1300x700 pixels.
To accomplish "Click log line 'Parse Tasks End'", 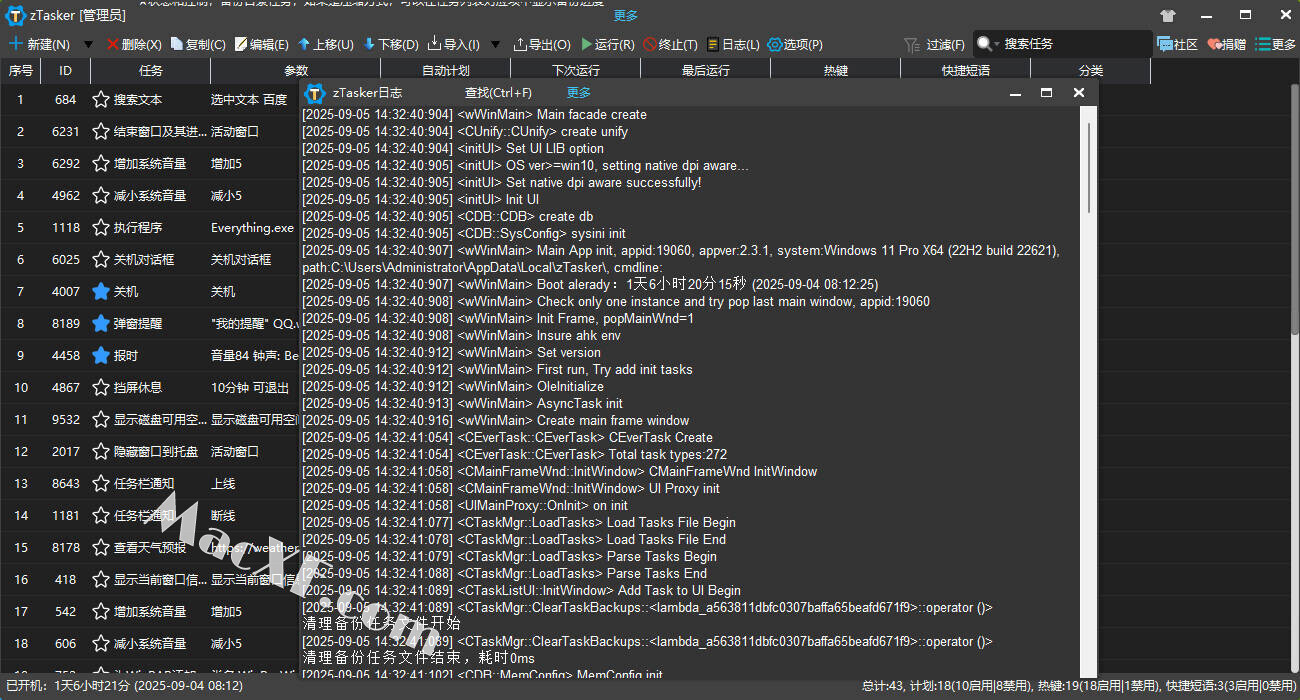I will point(504,573).
